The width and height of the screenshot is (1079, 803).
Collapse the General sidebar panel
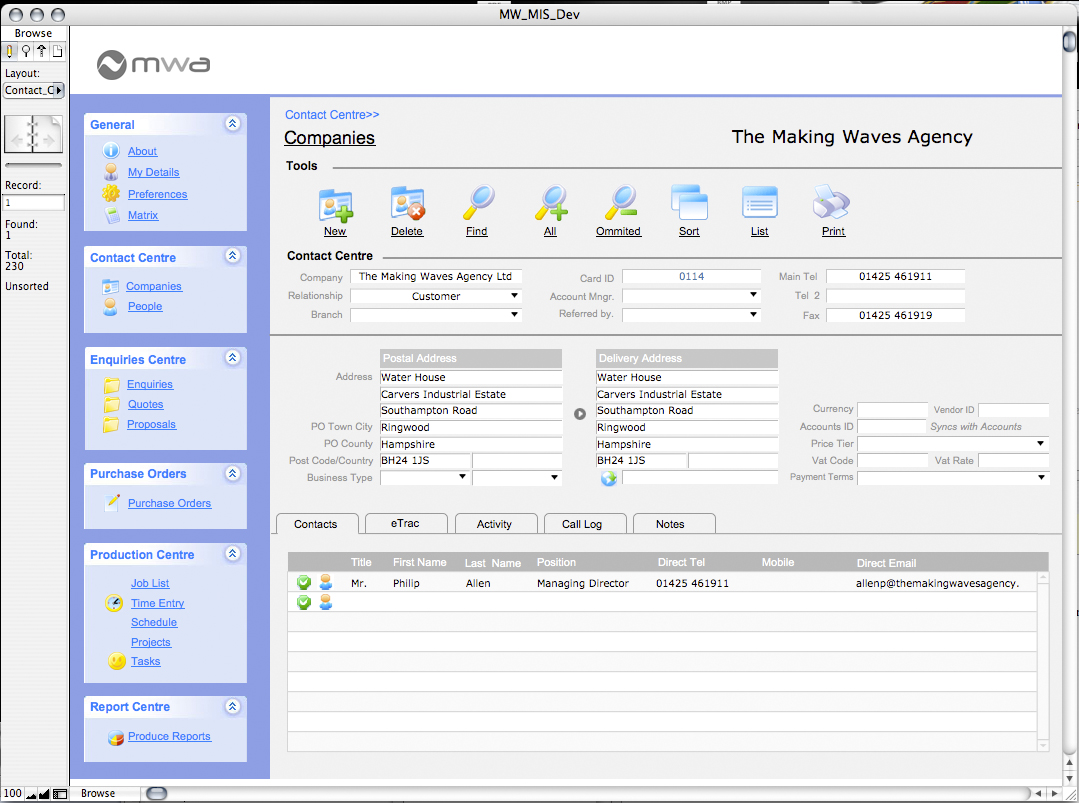[233, 124]
